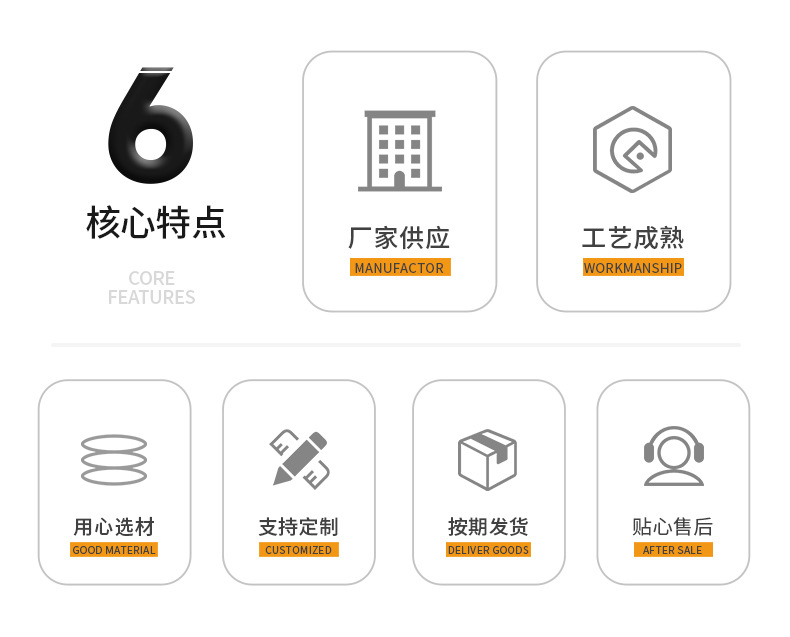Click the building icon for 厂家供应

tap(400, 151)
